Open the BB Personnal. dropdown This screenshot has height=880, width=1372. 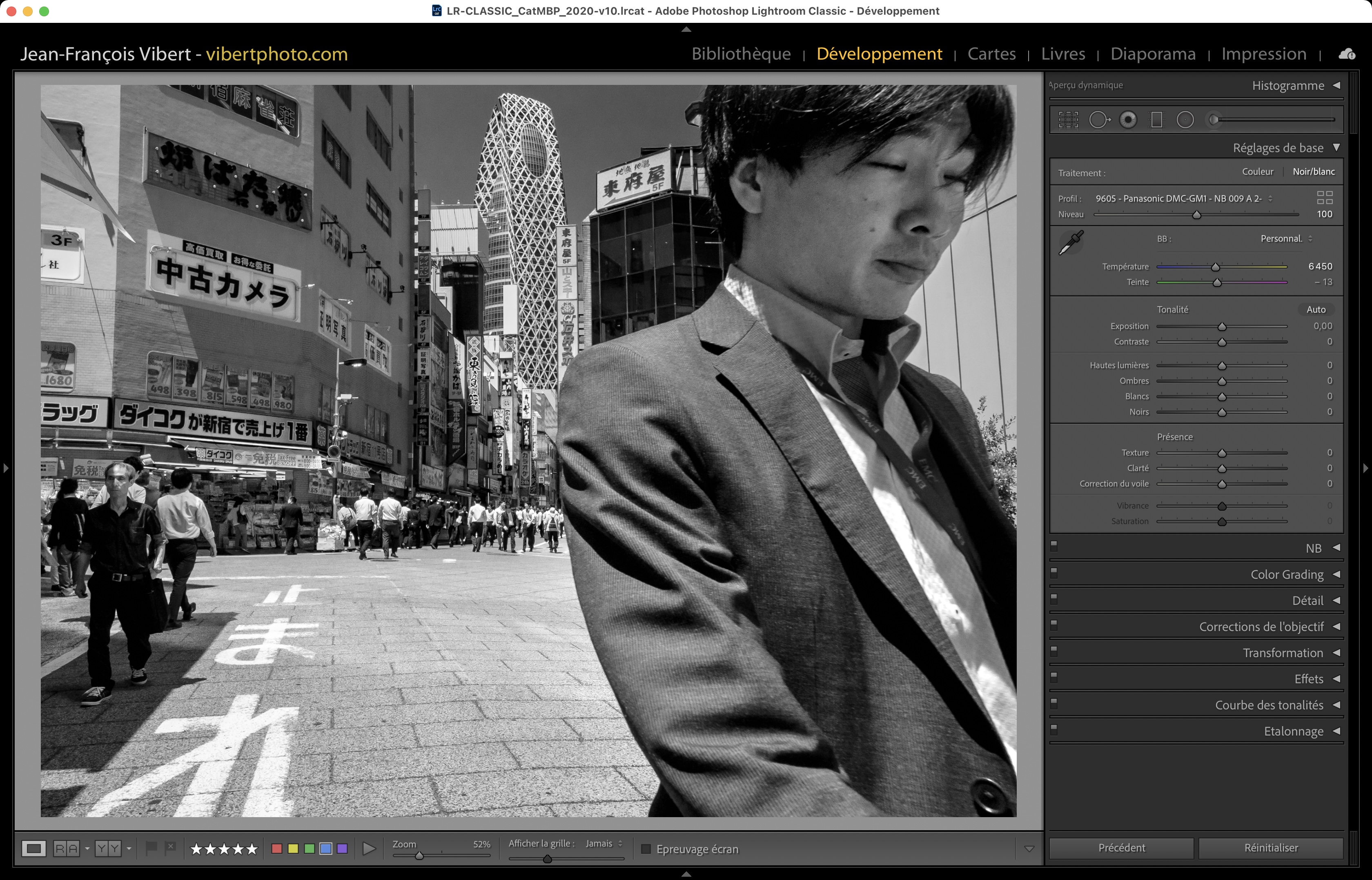pos(1286,239)
